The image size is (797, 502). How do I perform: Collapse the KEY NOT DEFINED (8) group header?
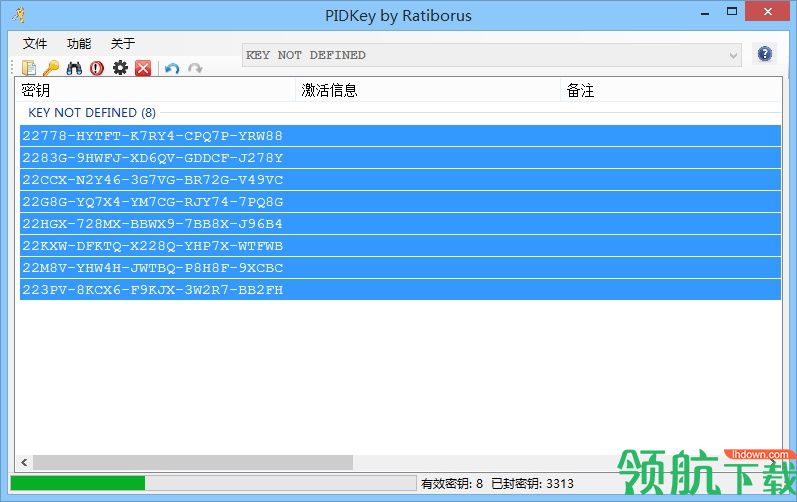coord(92,112)
